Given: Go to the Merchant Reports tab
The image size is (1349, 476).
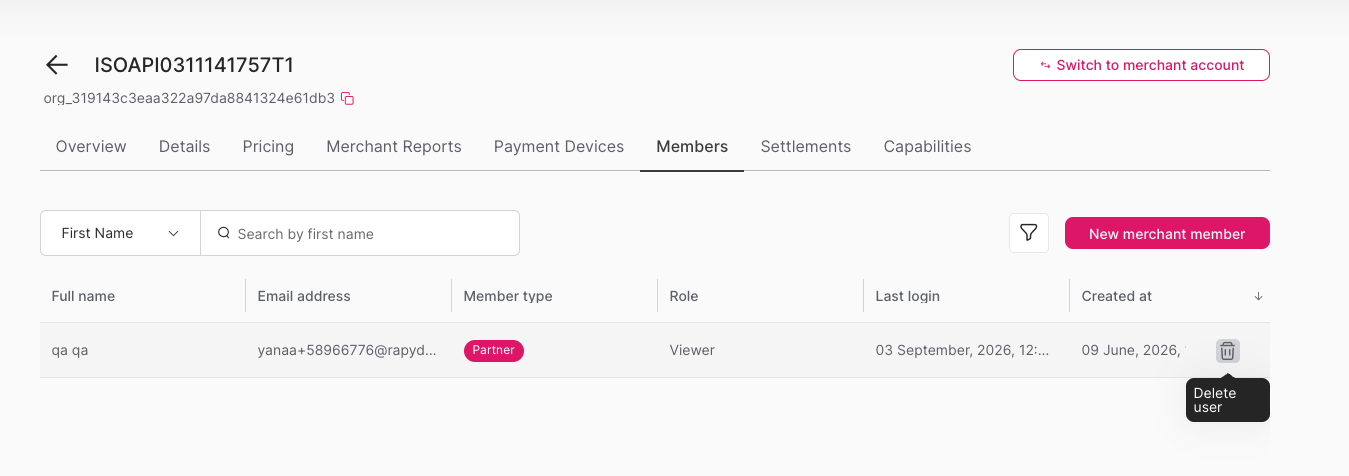Looking at the screenshot, I should coord(394,146).
